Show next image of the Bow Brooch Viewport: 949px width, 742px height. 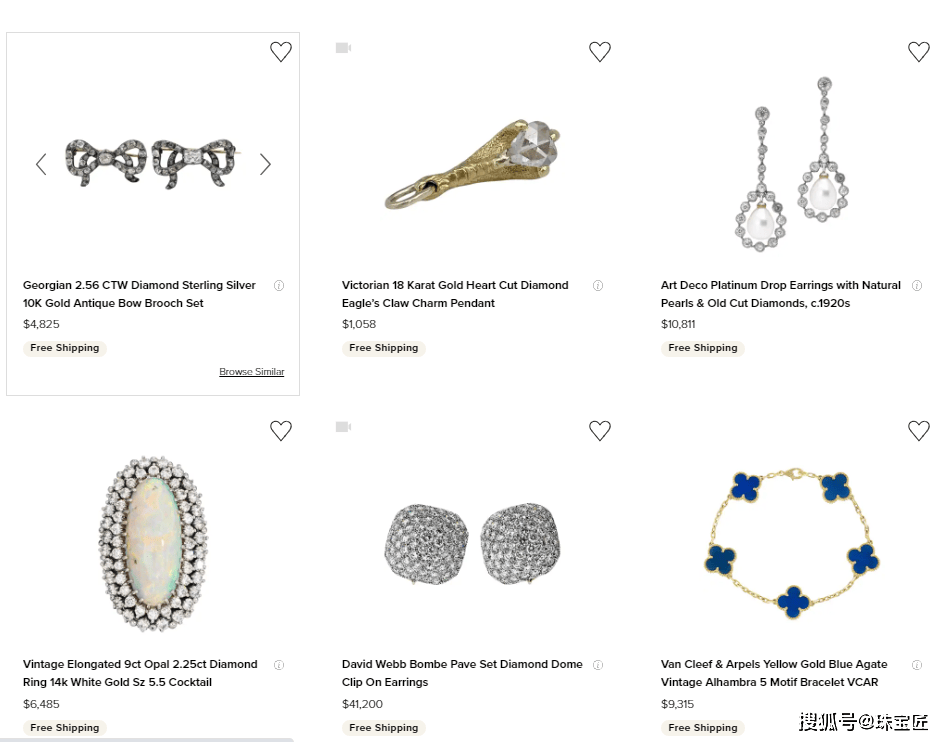coord(265,164)
